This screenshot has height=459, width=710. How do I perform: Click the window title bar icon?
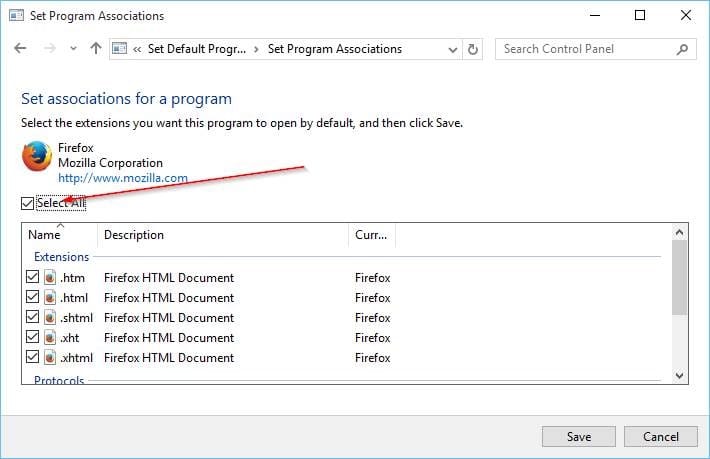click(x=17, y=15)
